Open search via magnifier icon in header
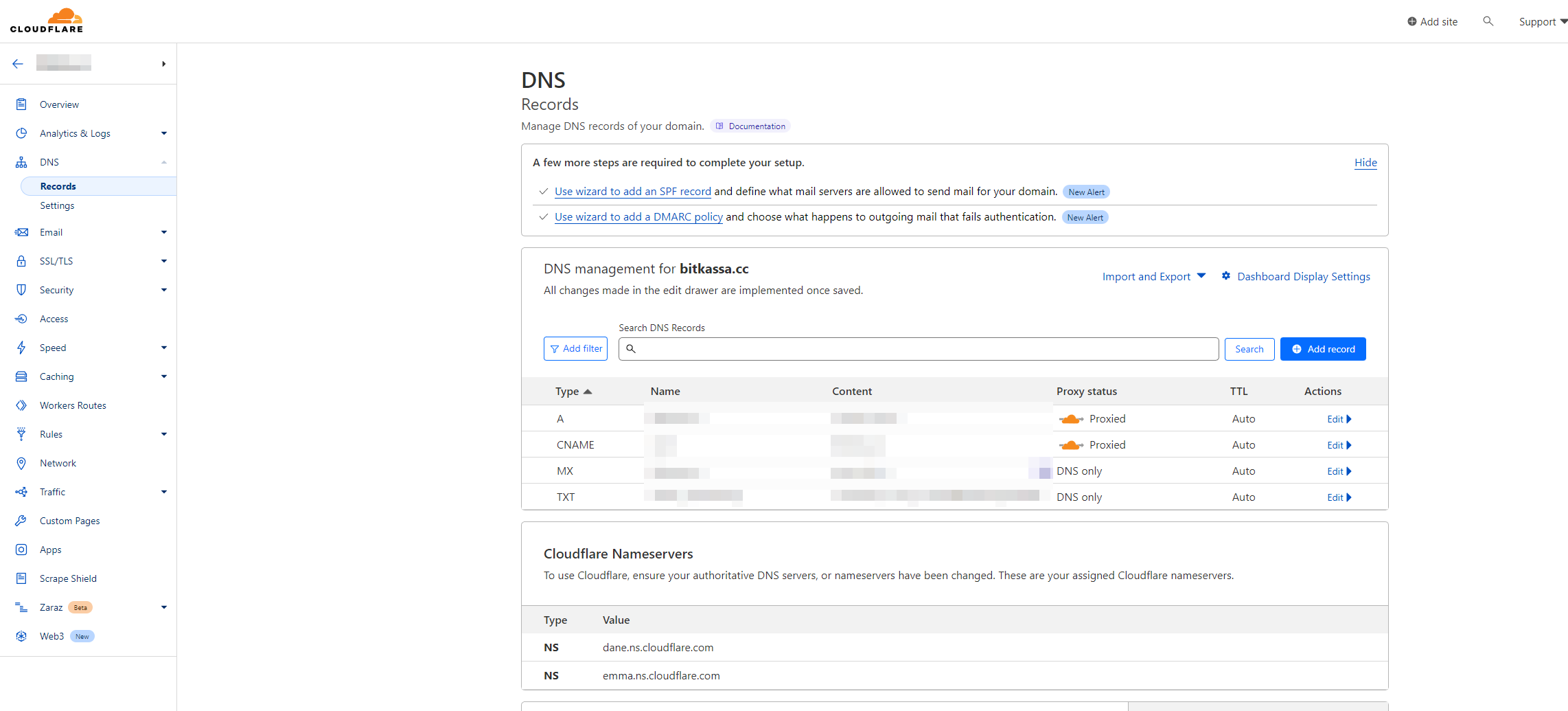 (x=1488, y=21)
